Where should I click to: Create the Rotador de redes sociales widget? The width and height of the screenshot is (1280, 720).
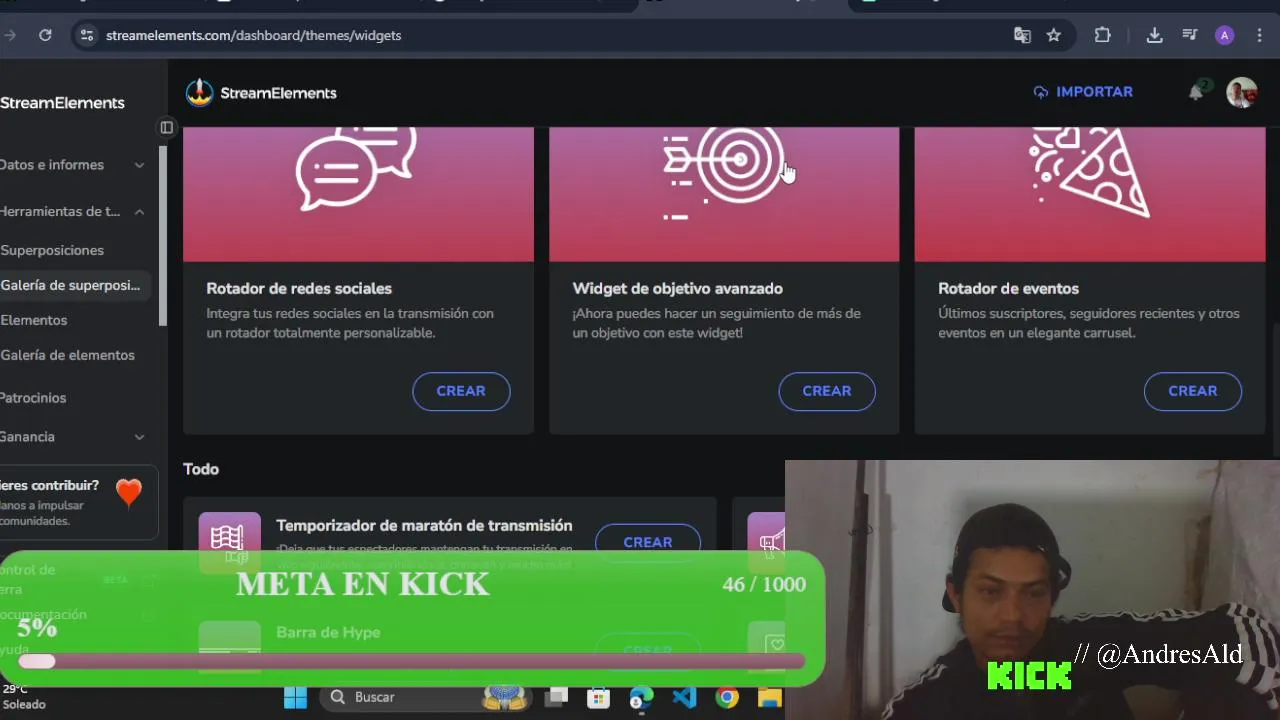pyautogui.click(x=461, y=391)
